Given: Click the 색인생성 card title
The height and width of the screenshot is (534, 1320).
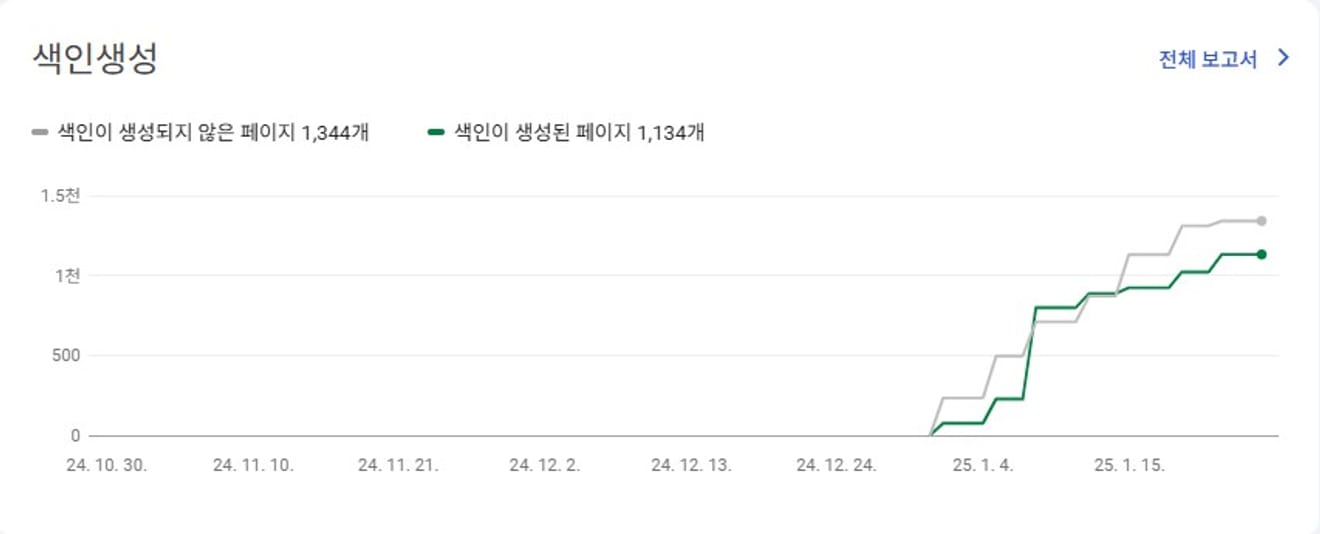Looking at the screenshot, I should (95, 58).
